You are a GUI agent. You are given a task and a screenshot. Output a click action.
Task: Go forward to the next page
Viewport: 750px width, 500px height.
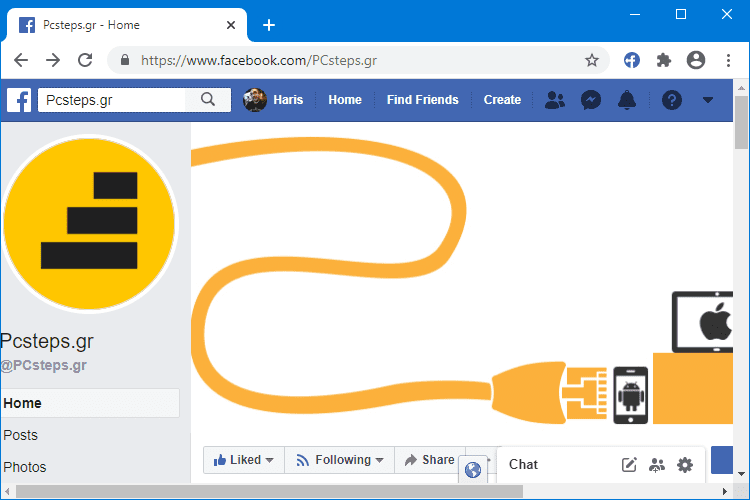click(53, 60)
